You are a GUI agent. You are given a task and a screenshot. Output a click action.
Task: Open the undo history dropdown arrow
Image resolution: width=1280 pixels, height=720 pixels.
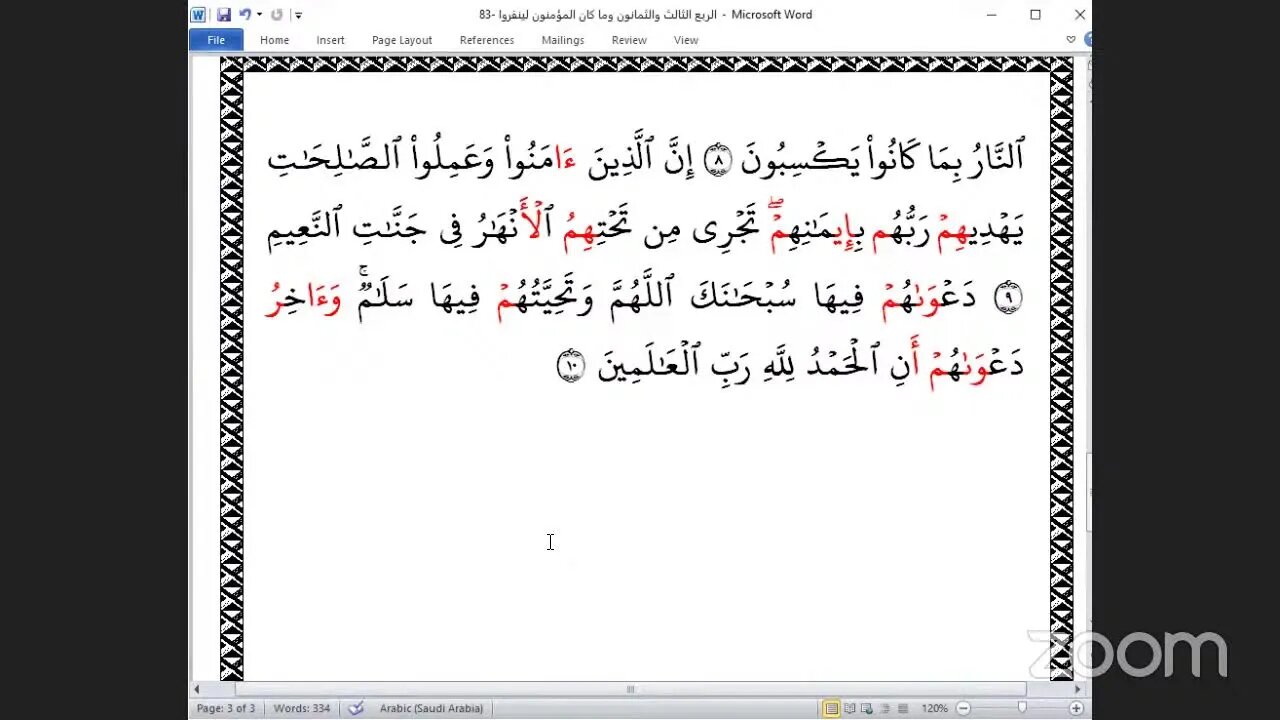[259, 14]
